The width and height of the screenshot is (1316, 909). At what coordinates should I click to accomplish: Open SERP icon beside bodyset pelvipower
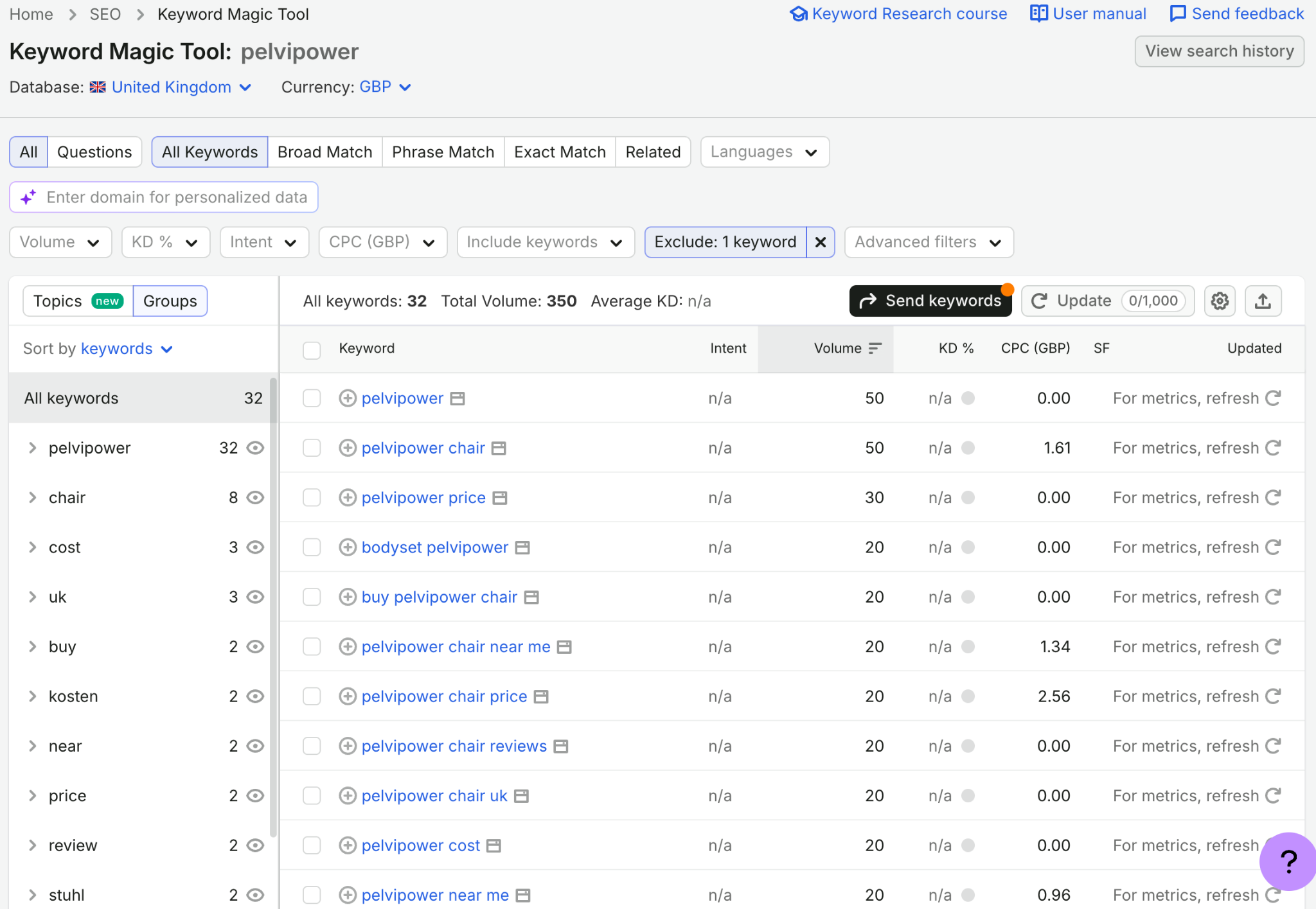(x=523, y=547)
